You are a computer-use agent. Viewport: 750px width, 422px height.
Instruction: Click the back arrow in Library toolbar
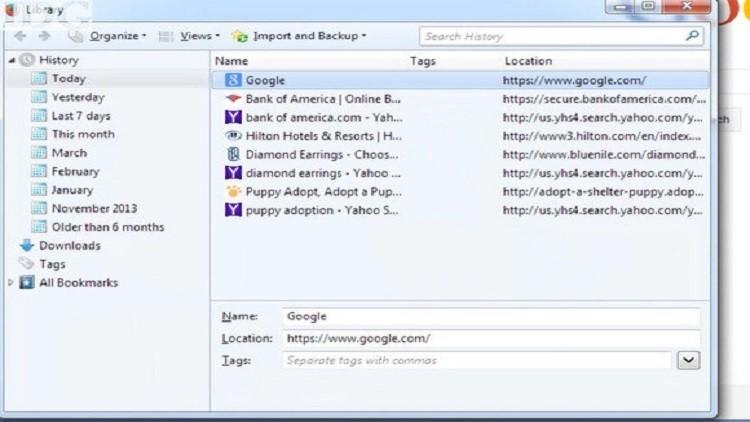pos(20,36)
